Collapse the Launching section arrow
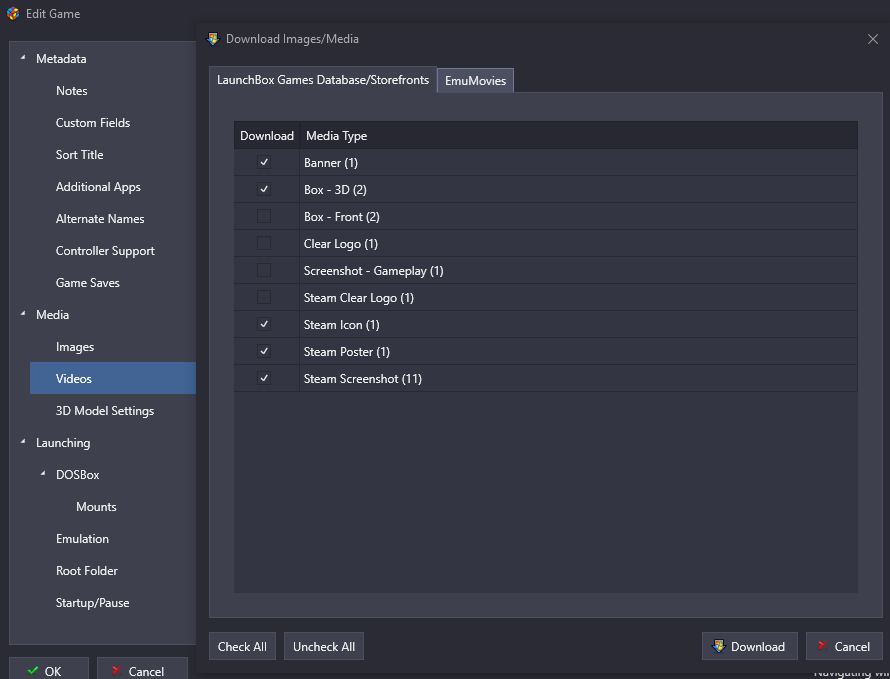Image resolution: width=890 pixels, height=679 pixels. [x=23, y=443]
